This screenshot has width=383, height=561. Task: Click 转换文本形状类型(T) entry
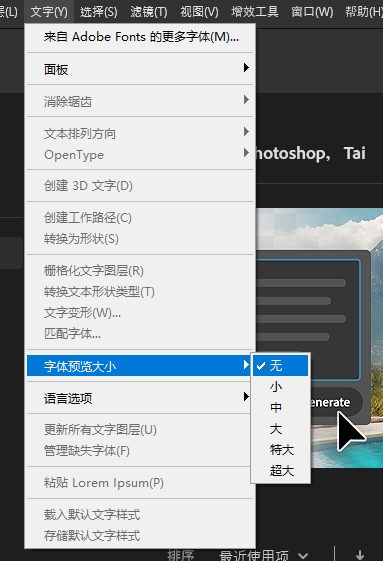[140, 292]
